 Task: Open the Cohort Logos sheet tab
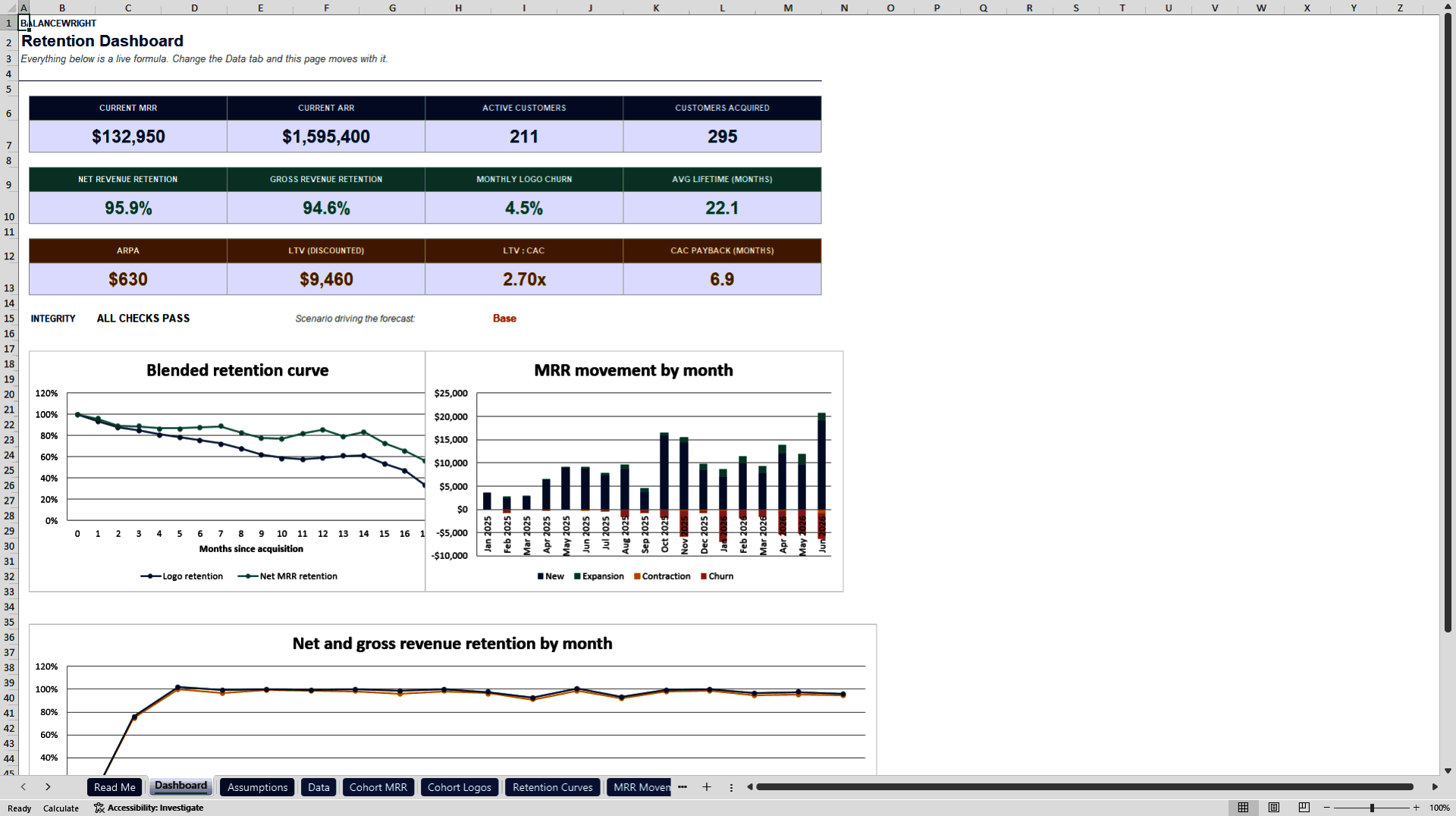(459, 787)
